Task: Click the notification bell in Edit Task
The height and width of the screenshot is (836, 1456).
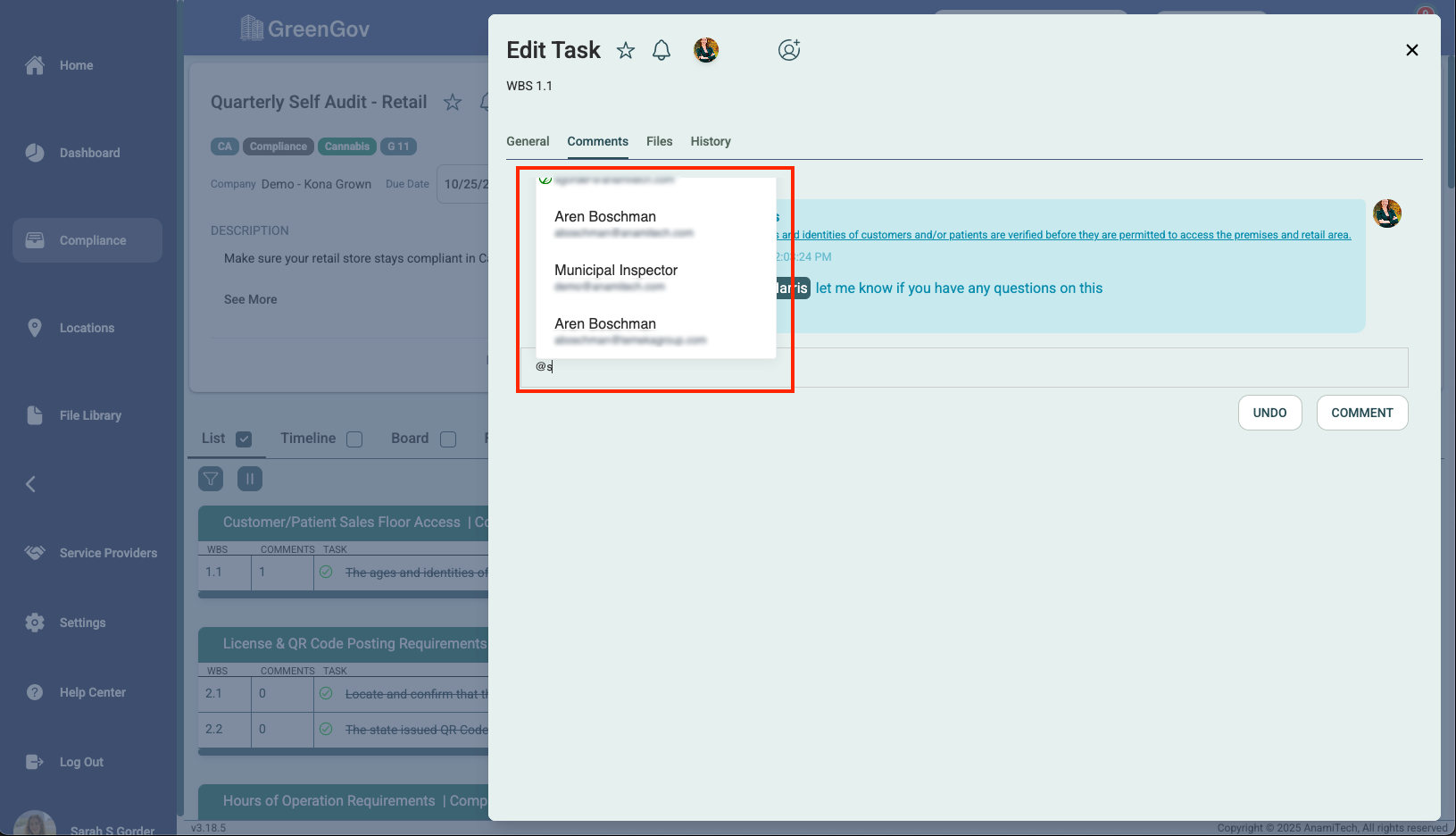Action: click(x=661, y=51)
